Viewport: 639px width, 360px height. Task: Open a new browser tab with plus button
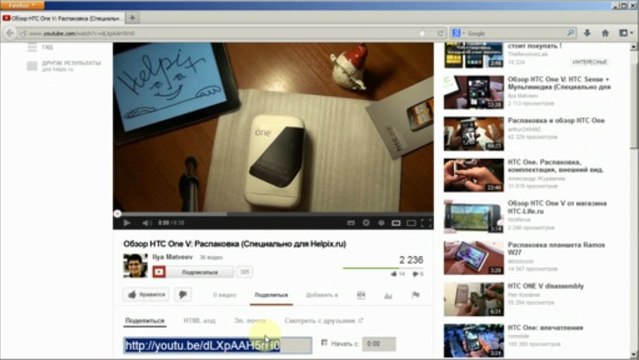click(132, 18)
